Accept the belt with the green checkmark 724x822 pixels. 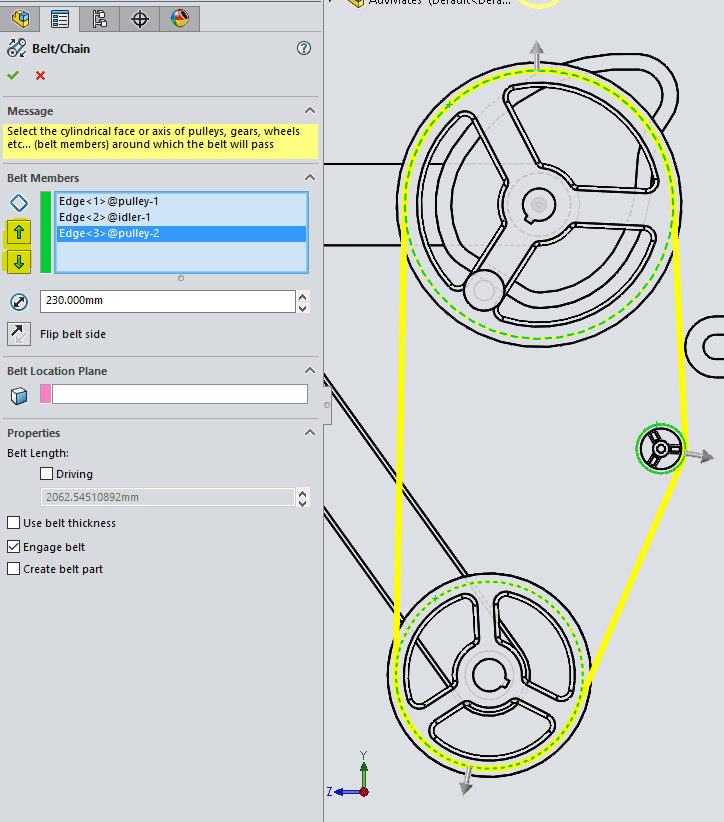[x=13, y=75]
